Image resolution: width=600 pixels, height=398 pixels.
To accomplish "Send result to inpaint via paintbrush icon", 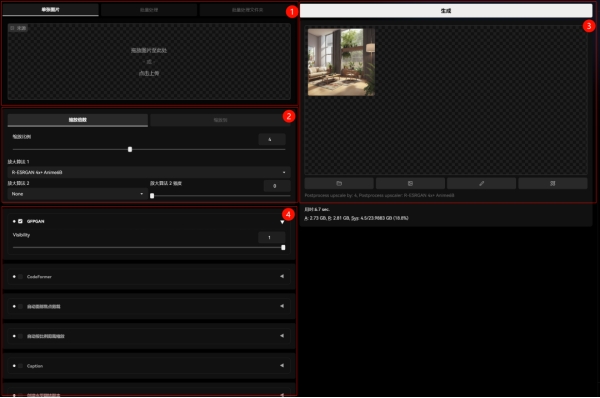I will coord(481,183).
